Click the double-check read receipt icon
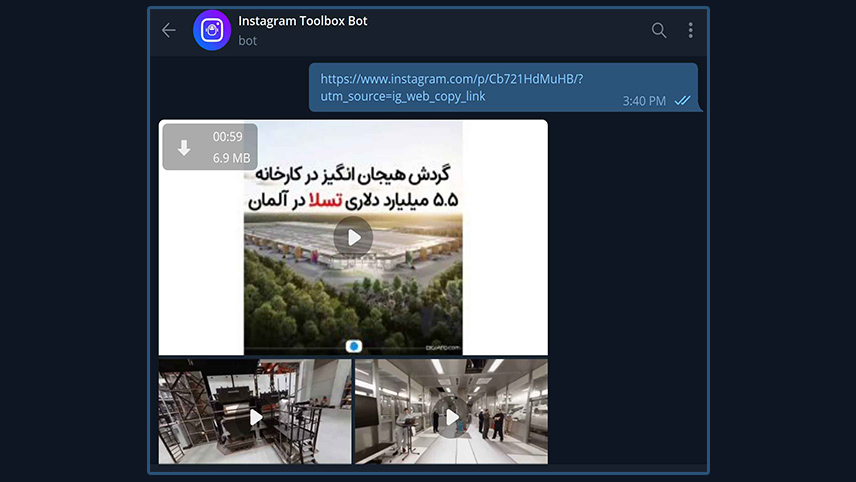This screenshot has height=482, width=856. tap(682, 100)
